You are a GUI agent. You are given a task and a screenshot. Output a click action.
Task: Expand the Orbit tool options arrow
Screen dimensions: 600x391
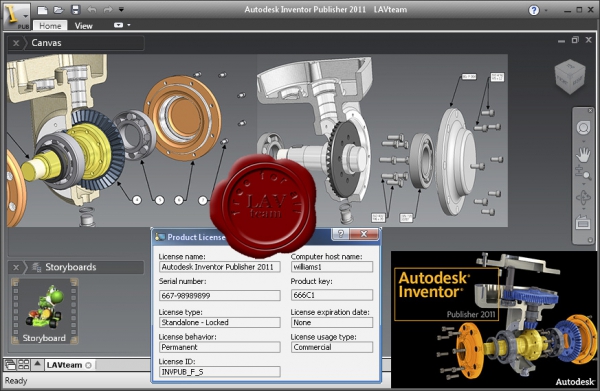click(583, 209)
